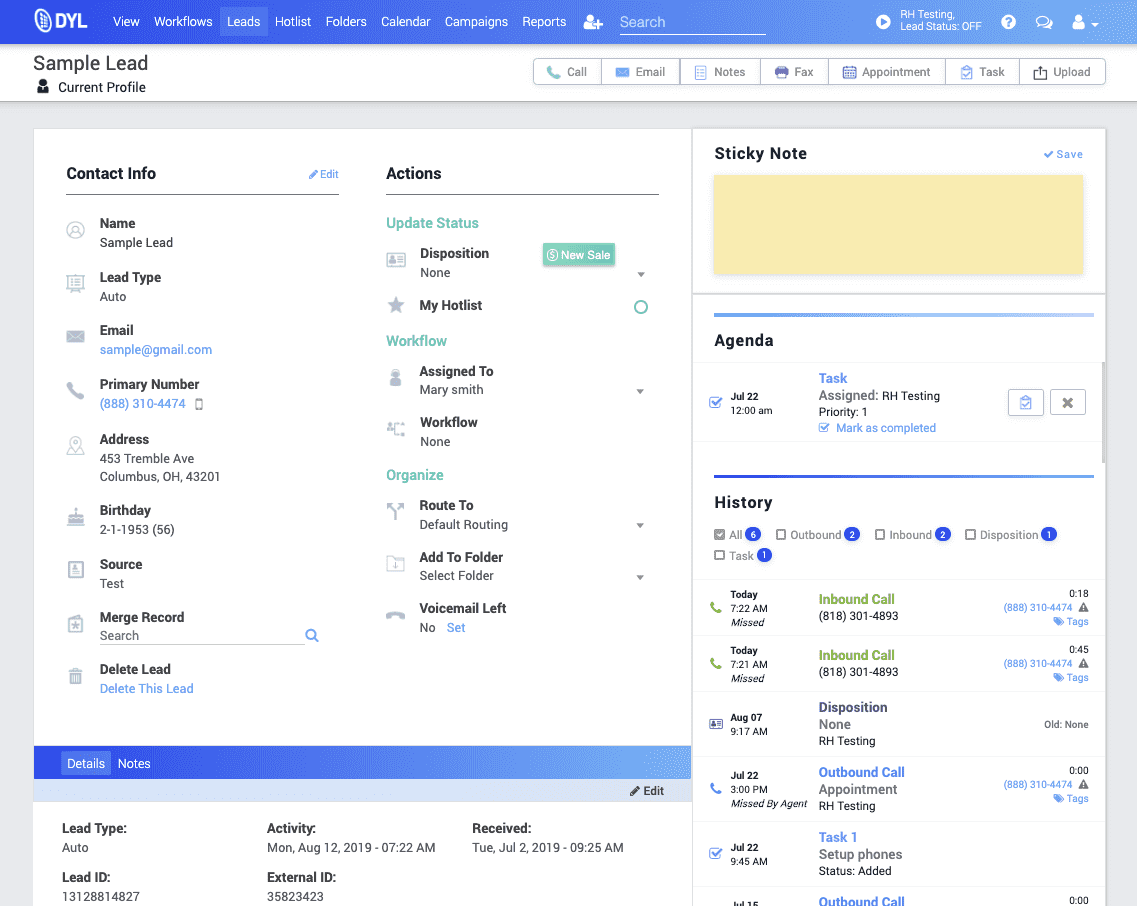
Task: Click Delete This Lead link
Action: tap(146, 689)
